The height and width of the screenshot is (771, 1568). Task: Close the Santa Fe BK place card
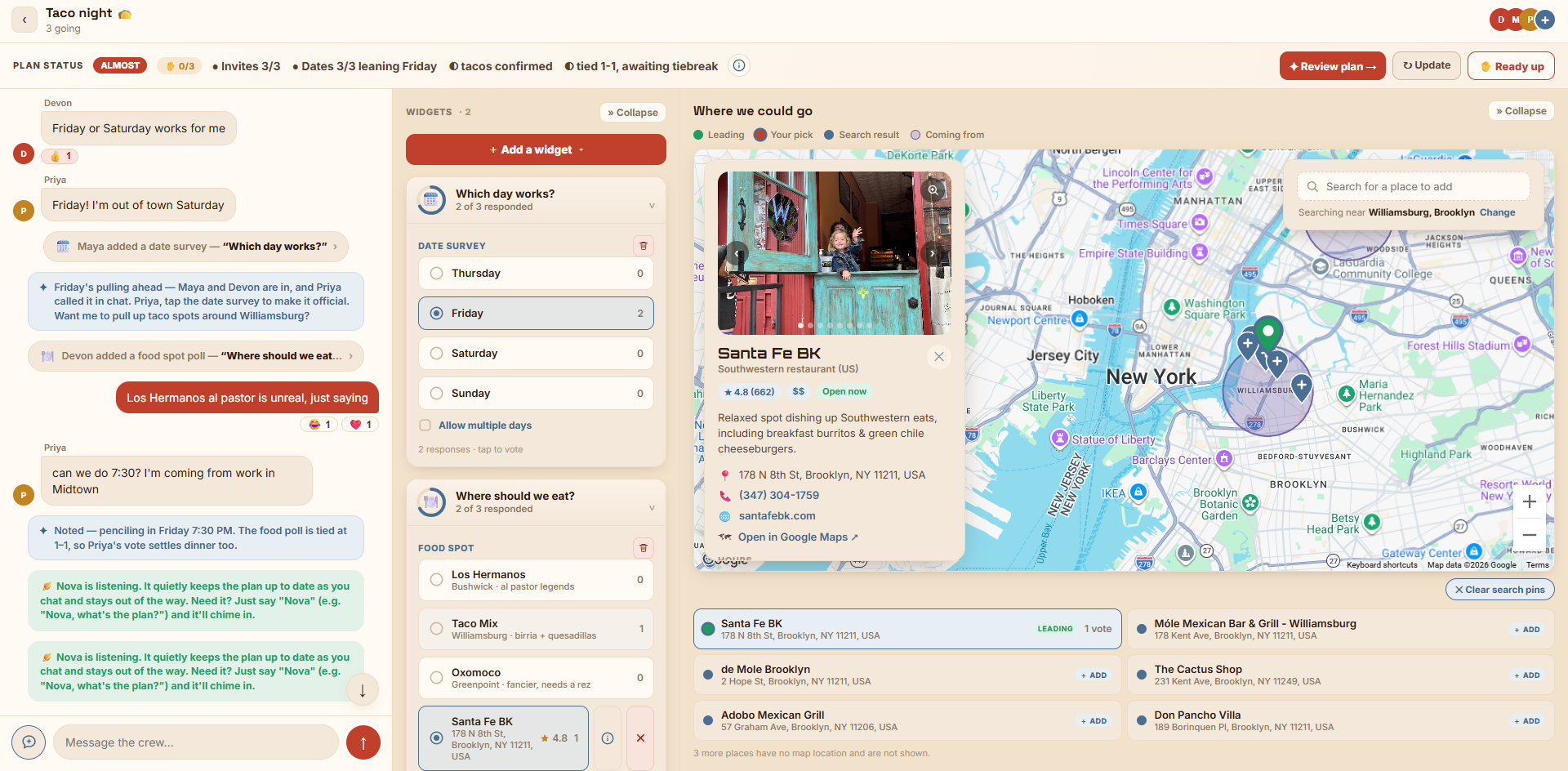click(x=939, y=356)
